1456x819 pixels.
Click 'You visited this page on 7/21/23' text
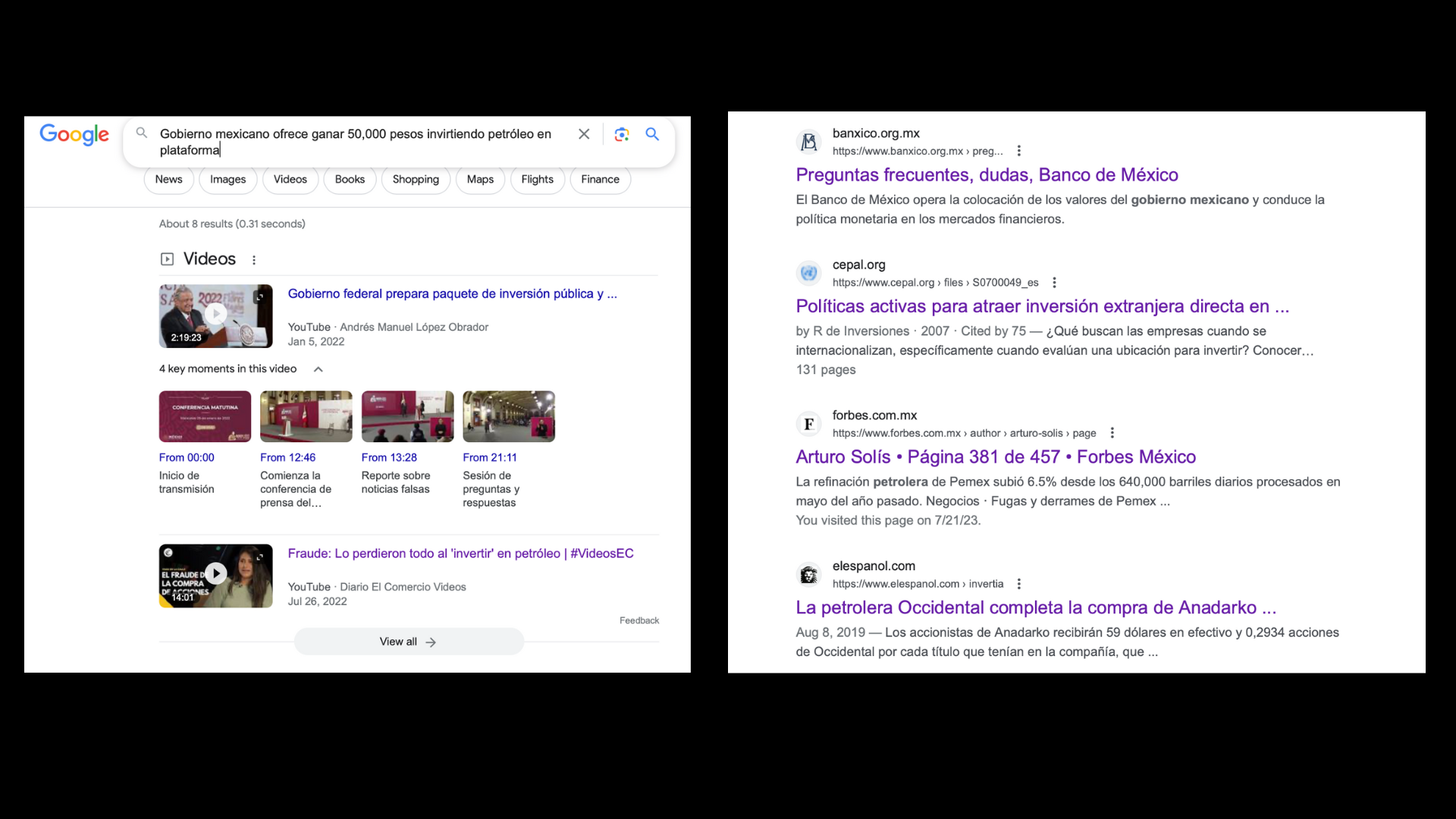[888, 521]
